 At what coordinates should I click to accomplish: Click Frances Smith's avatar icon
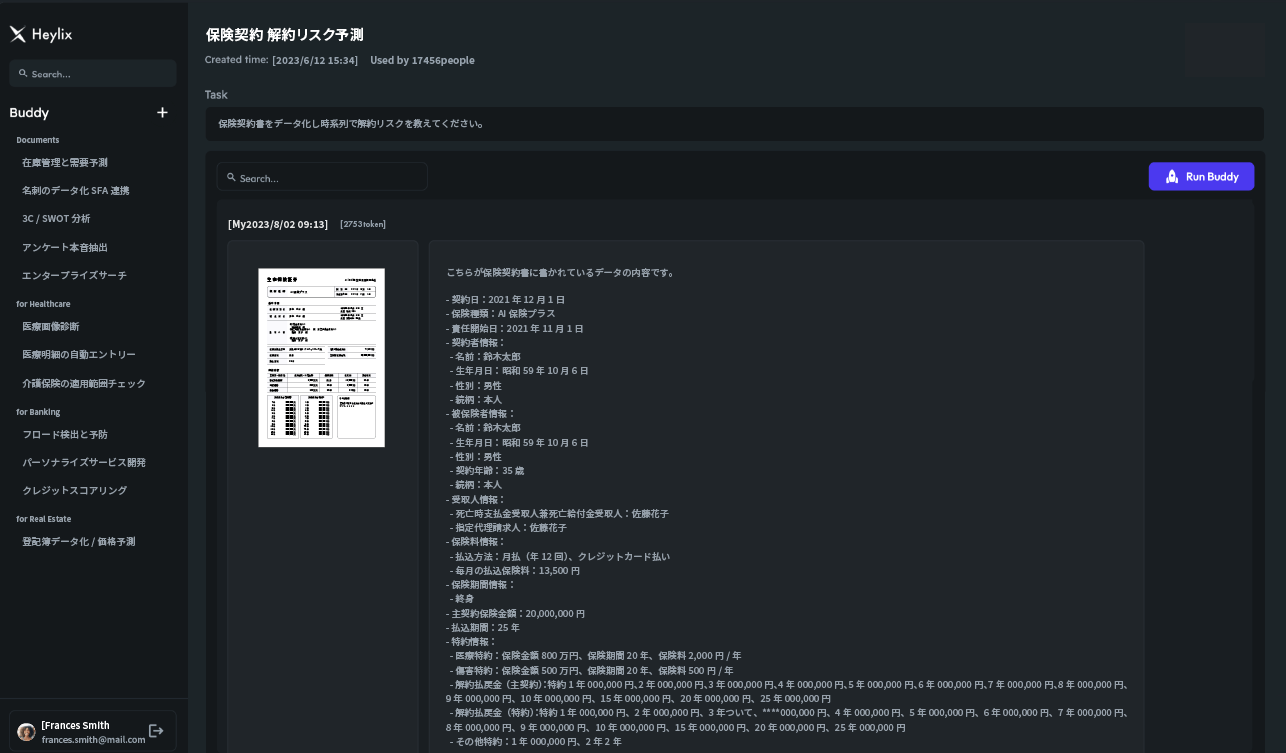coord(26,731)
